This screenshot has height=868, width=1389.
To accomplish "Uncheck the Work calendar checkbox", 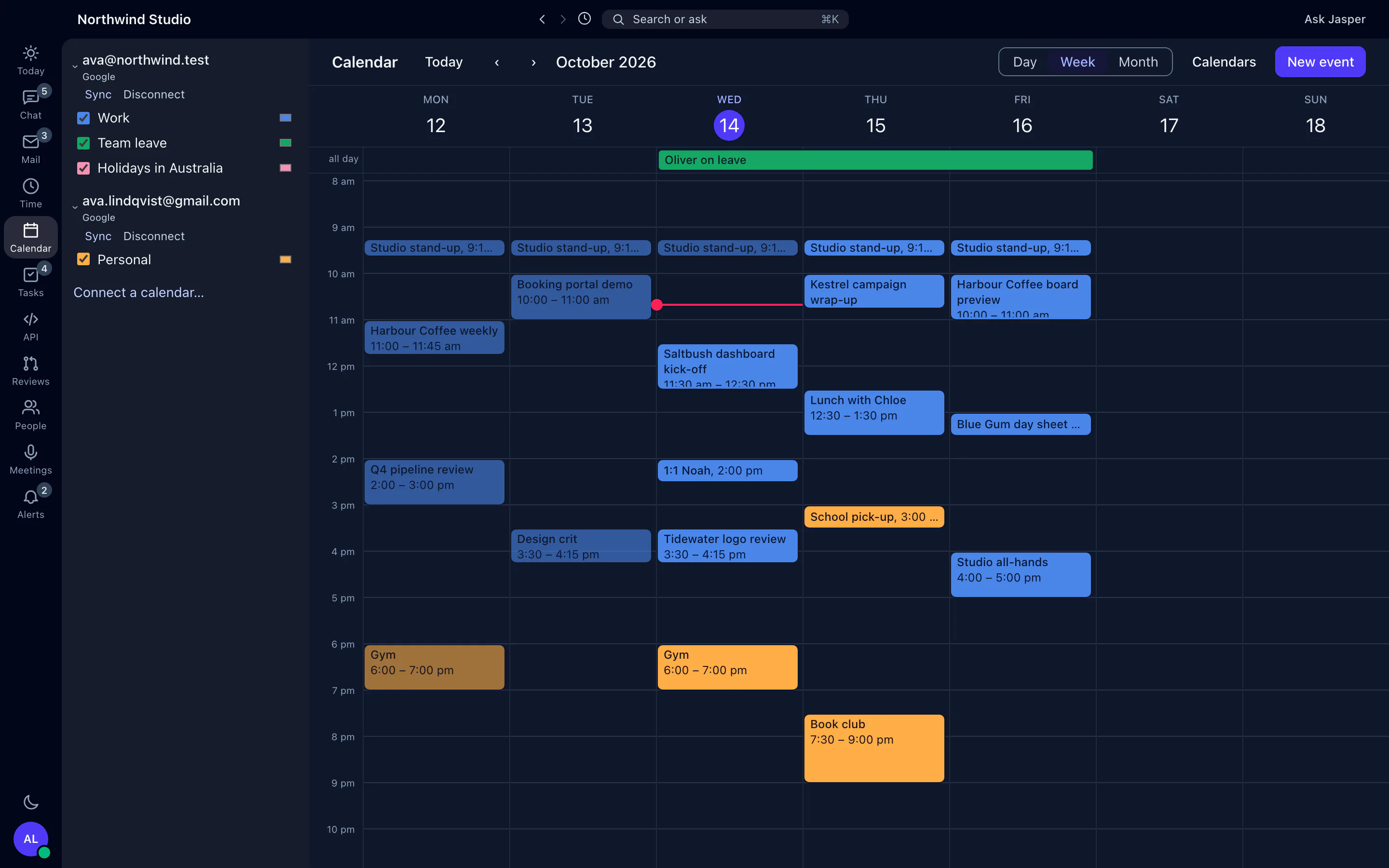I will coord(83,118).
